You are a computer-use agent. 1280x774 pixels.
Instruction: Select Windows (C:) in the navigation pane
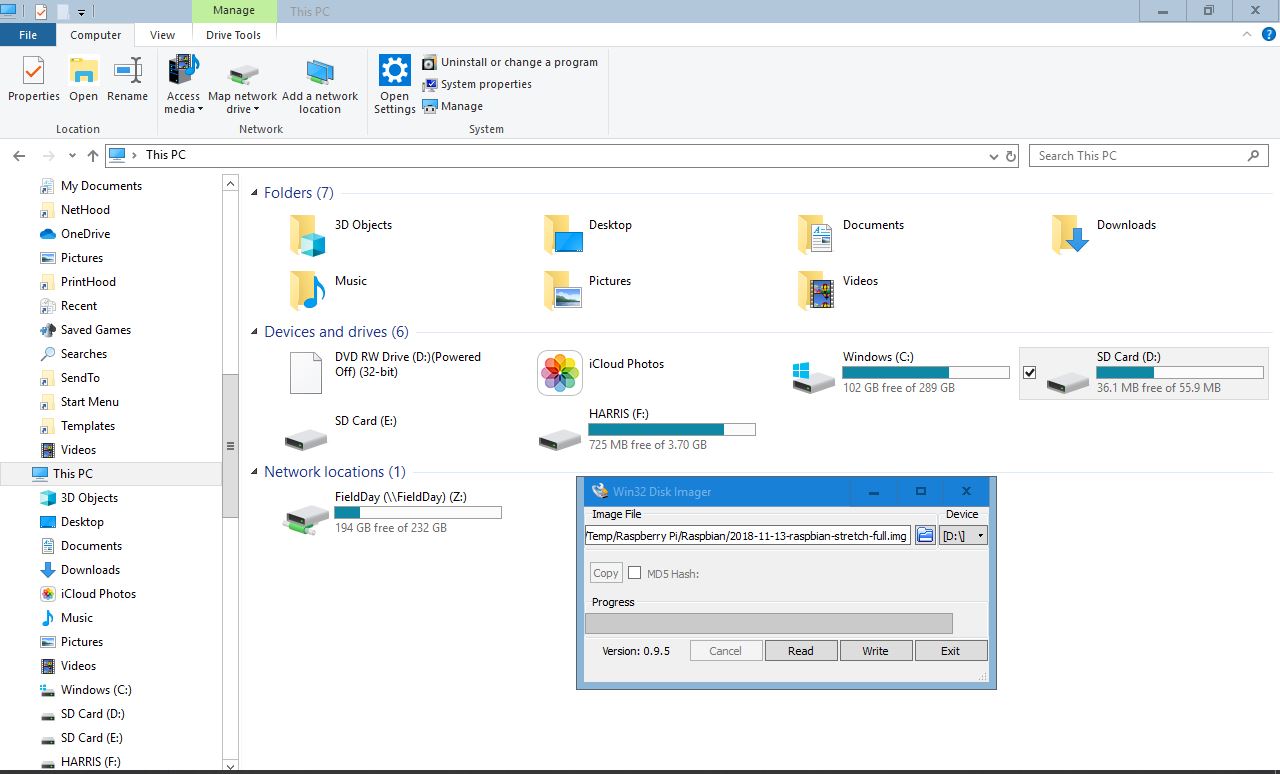coord(96,690)
